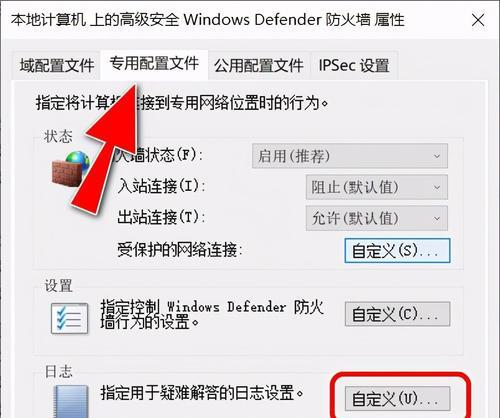The width and height of the screenshot is (500, 418).
Task: Open log settings via 自定义(U) button
Action: pyautogui.click(x=397, y=399)
